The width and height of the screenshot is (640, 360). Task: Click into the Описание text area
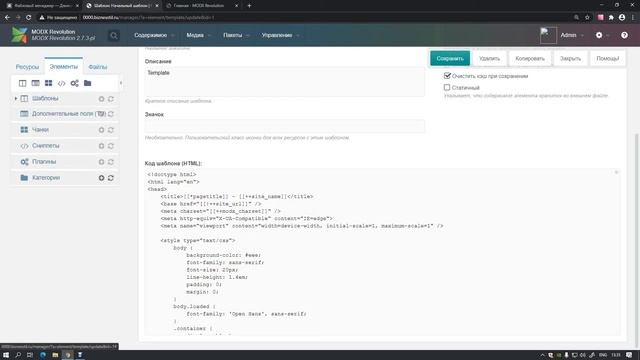point(284,82)
